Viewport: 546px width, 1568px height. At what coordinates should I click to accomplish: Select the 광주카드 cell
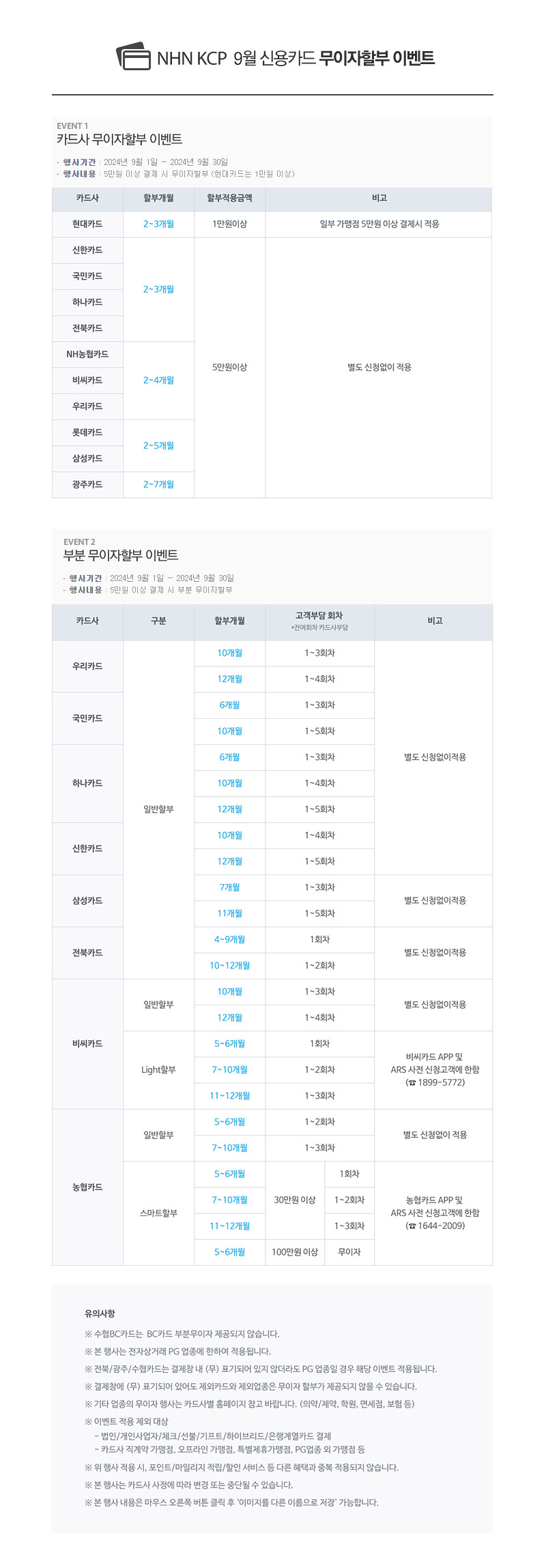pyautogui.click(x=87, y=484)
